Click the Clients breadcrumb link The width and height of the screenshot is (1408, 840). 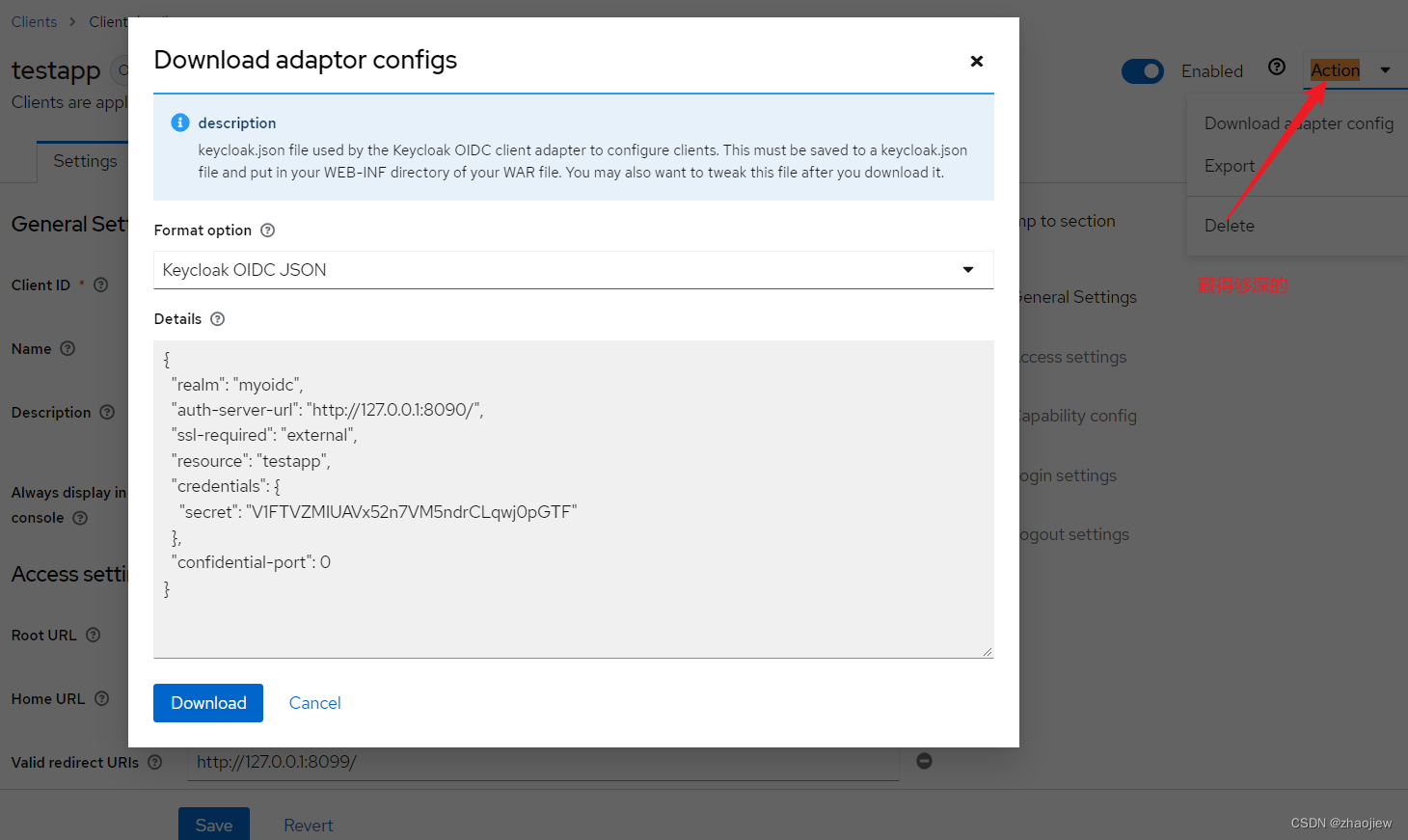pyautogui.click(x=34, y=22)
